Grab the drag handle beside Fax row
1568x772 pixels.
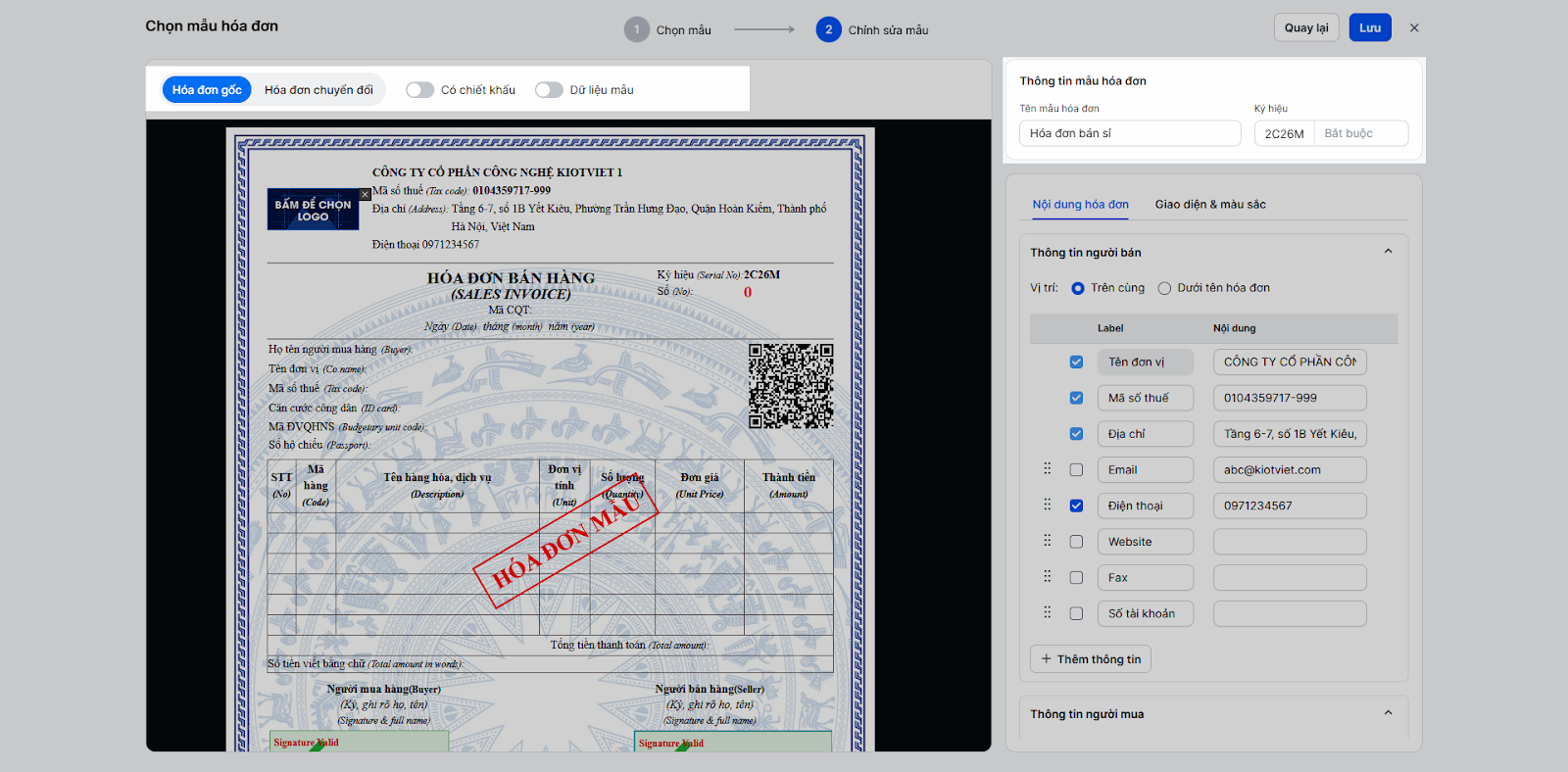pos(1047,577)
